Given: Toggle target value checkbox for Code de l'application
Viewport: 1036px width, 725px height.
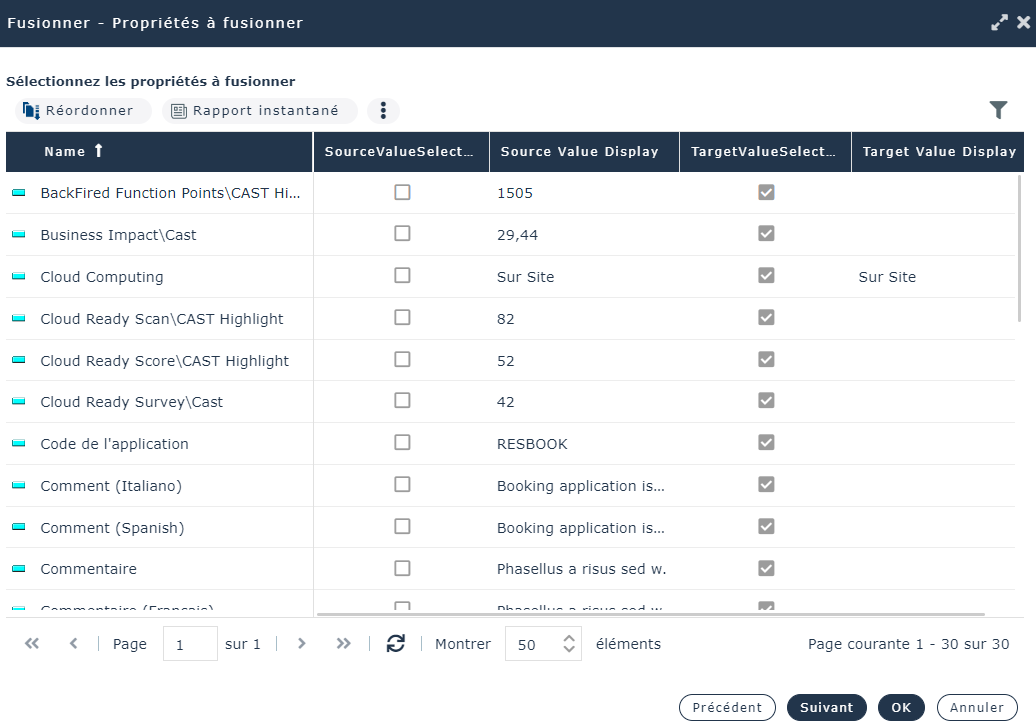Looking at the screenshot, I should [766, 442].
